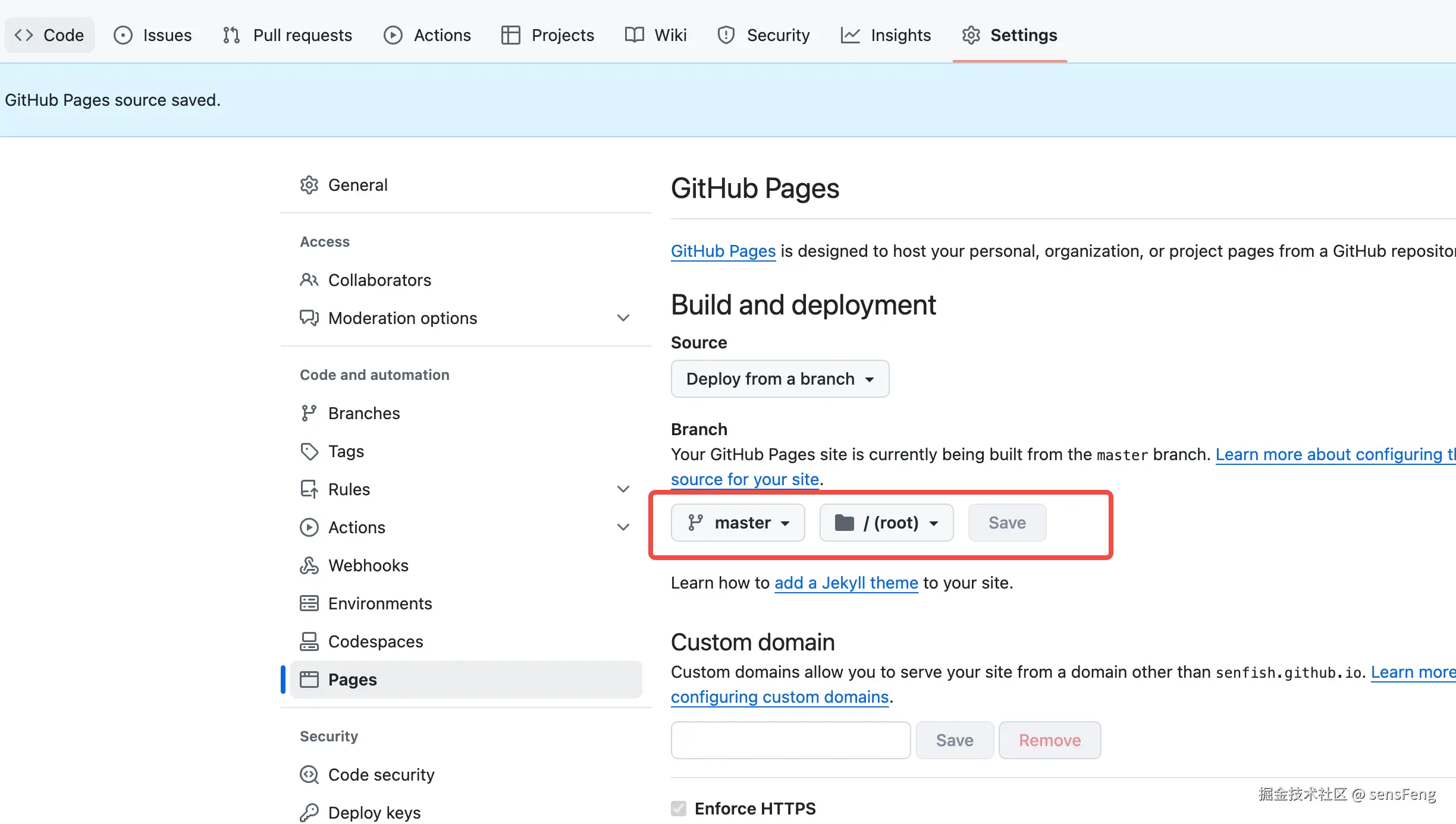Focus the custom domain text field
The height and width of the screenshot is (824, 1456).
tap(790, 740)
